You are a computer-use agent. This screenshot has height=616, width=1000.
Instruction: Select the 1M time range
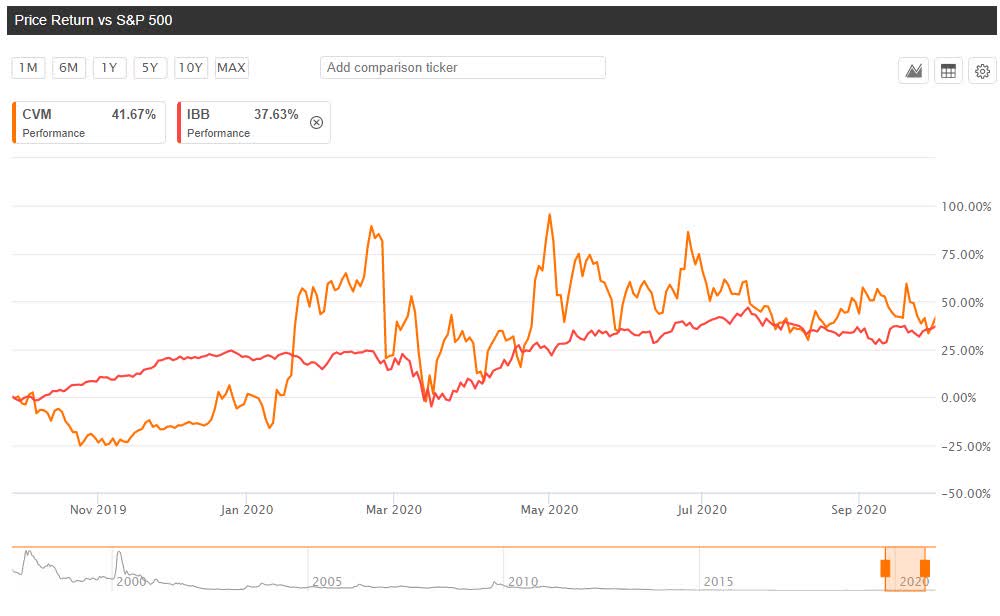tap(28, 68)
